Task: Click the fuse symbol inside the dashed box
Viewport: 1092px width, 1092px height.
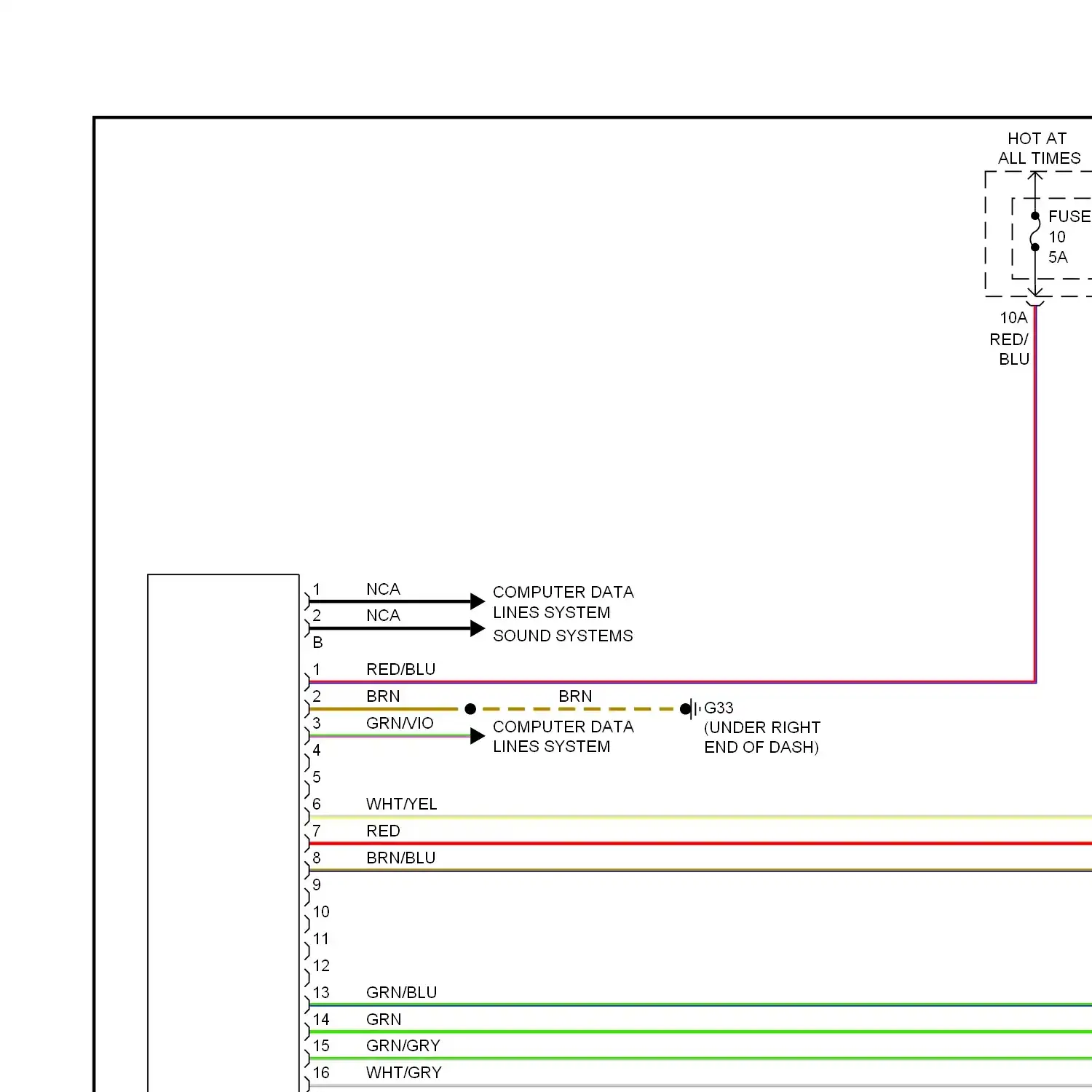Action: click(1034, 232)
